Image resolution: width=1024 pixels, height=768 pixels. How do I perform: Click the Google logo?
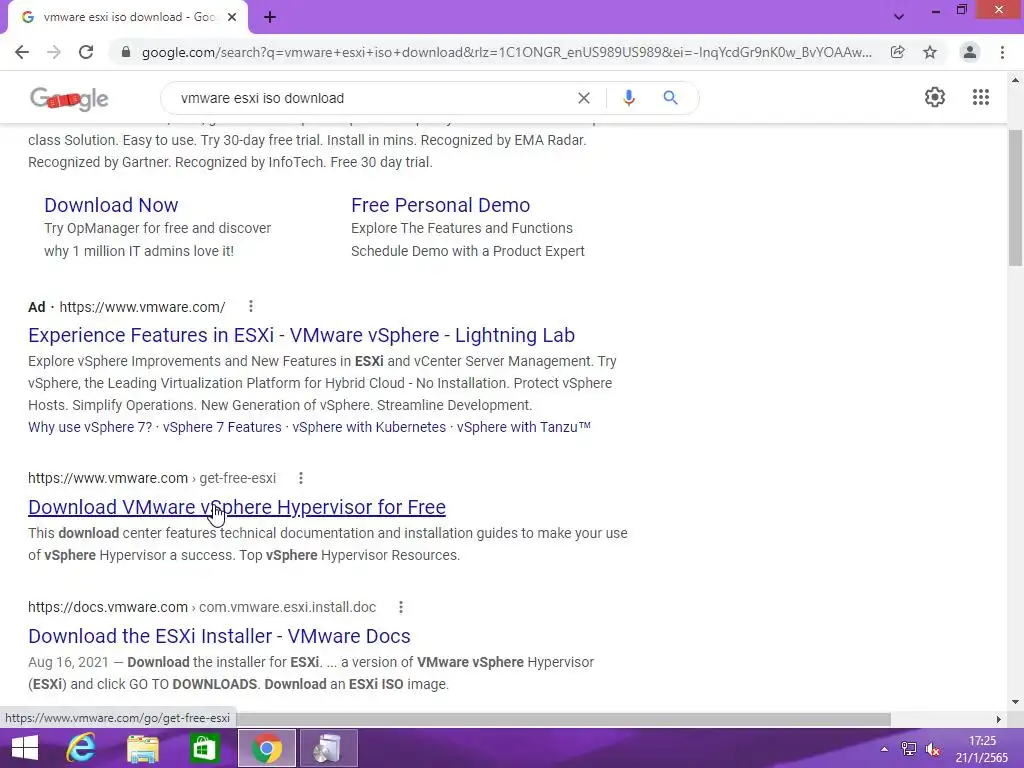pyautogui.click(x=69, y=99)
